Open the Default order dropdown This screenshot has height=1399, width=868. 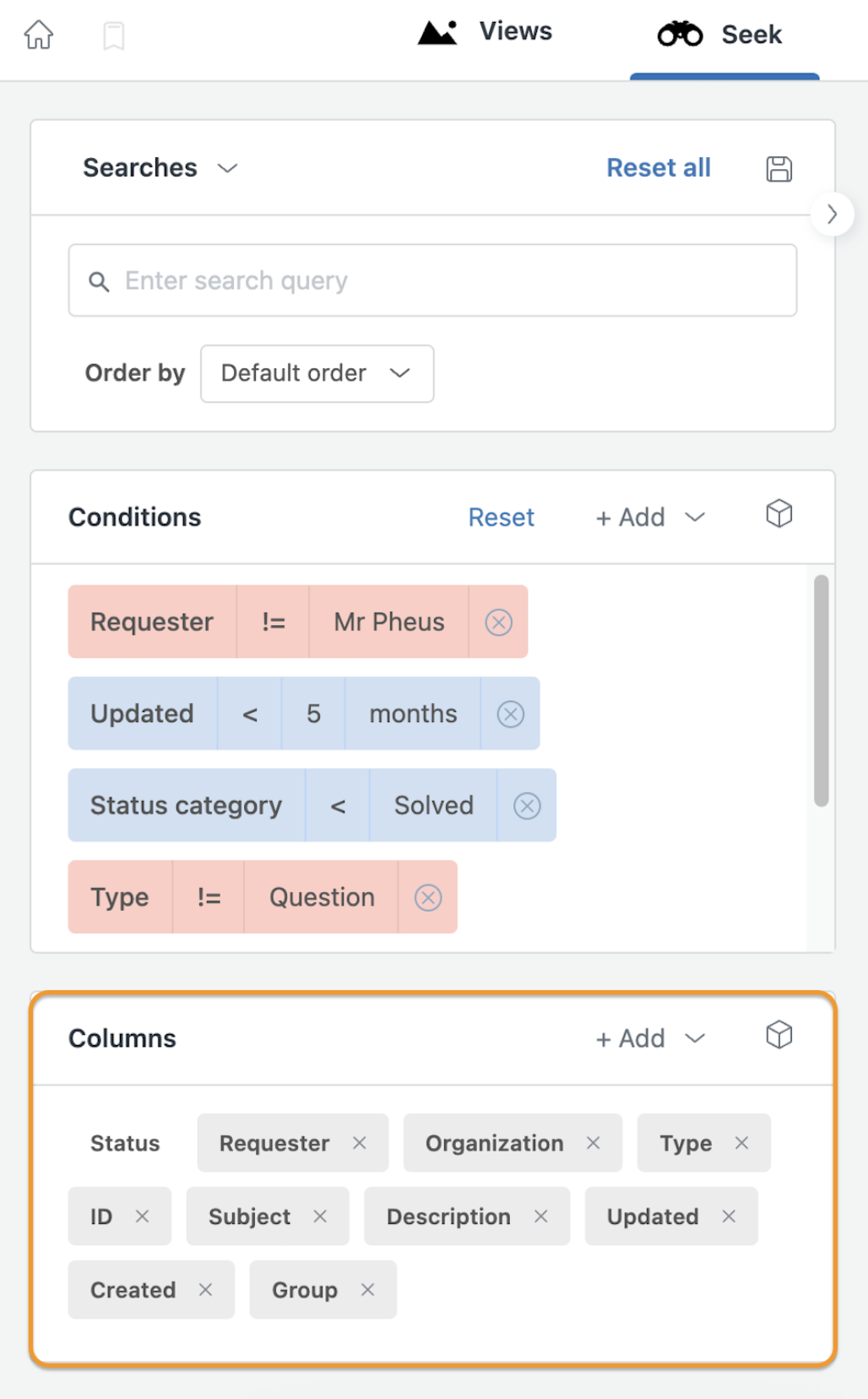317,373
